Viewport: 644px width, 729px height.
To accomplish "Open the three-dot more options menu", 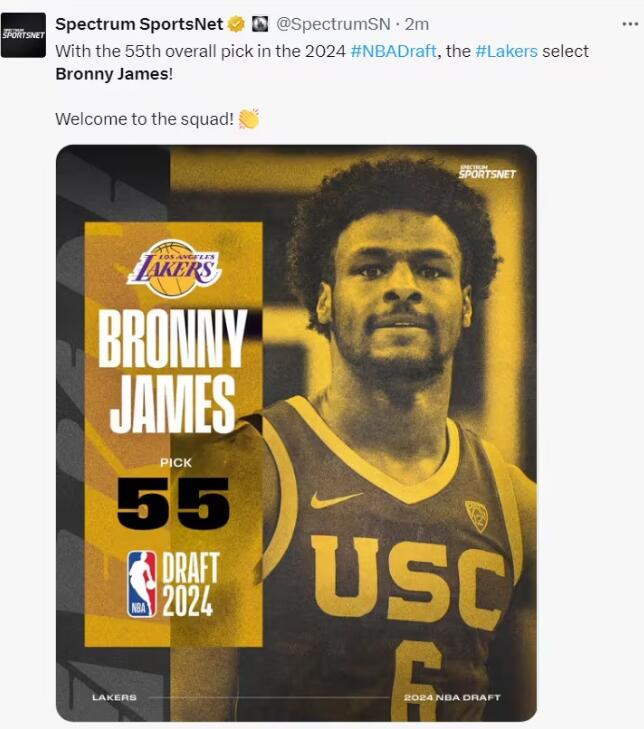I will pos(630,24).
